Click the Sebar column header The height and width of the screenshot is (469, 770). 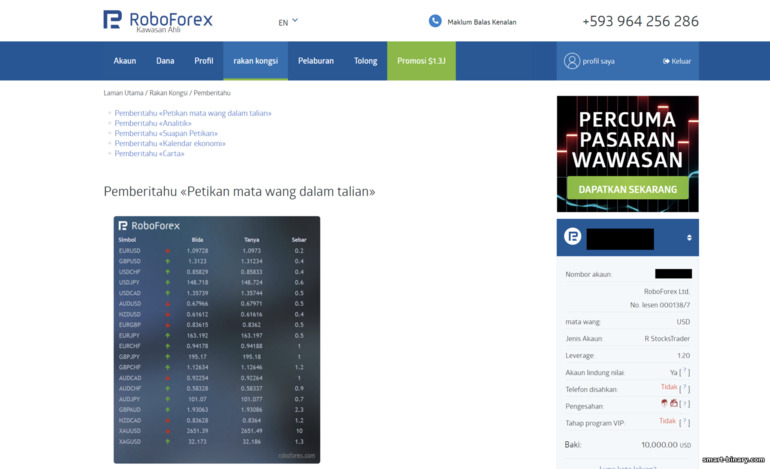(299, 240)
